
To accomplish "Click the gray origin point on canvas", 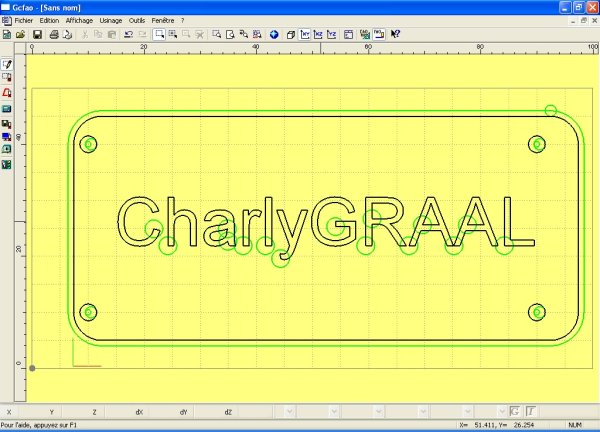I will 32,368.
